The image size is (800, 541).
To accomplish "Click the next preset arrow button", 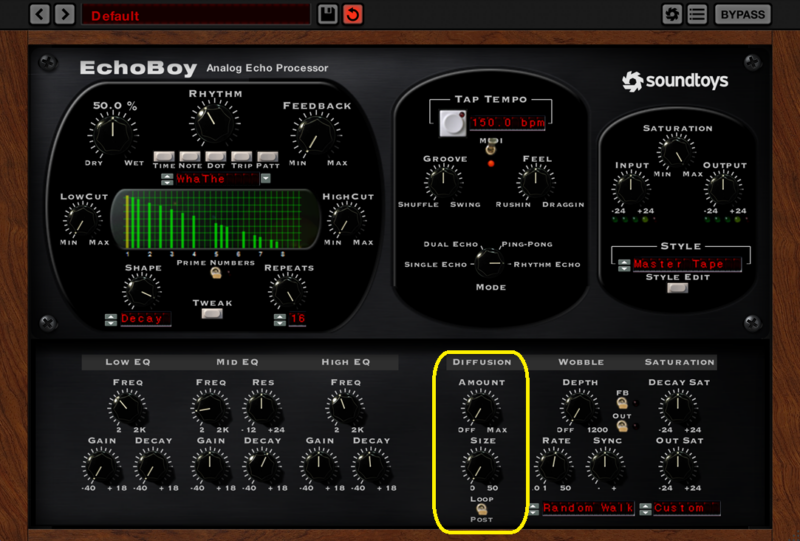I will pos(65,14).
